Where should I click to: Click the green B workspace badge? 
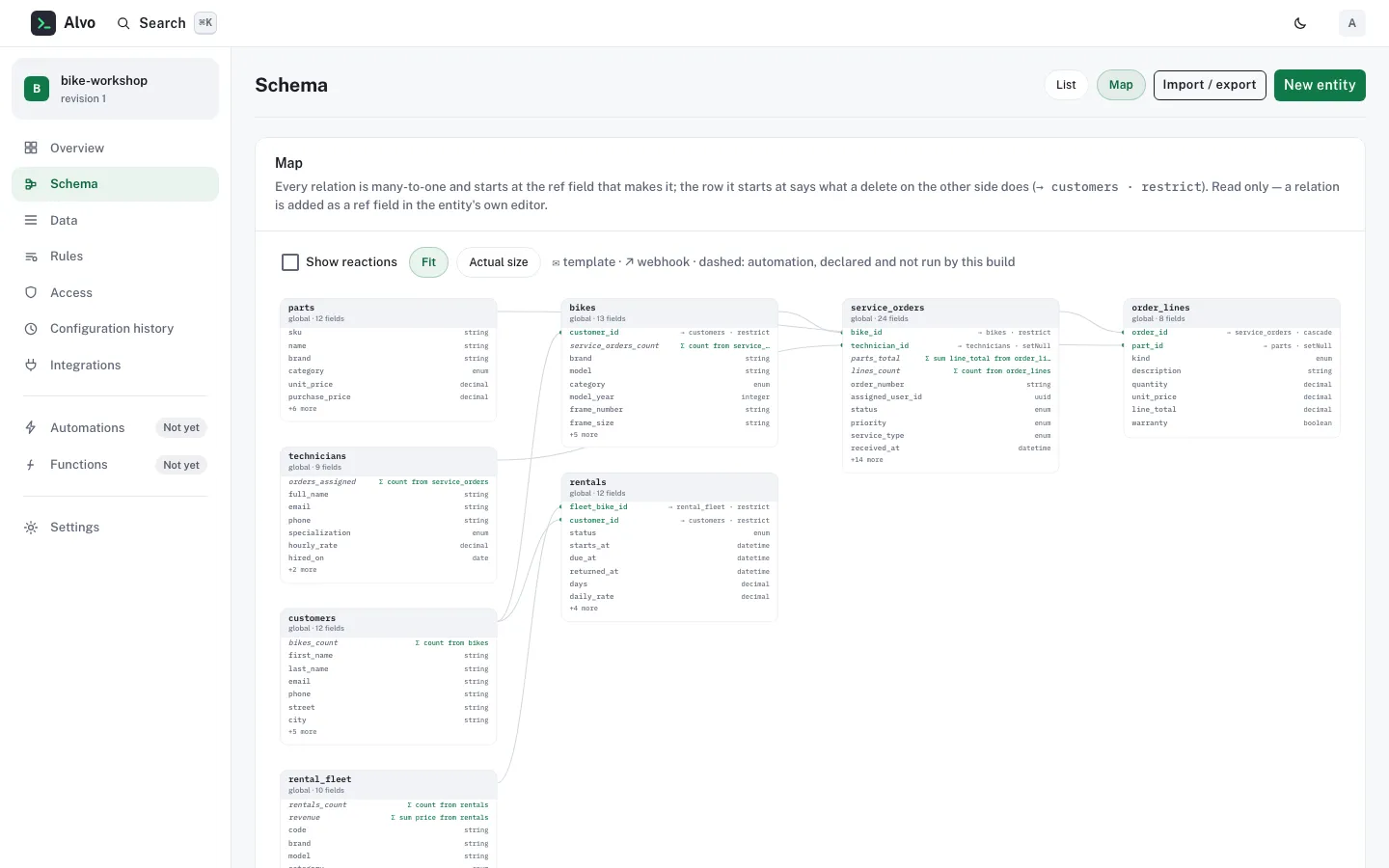click(37, 89)
